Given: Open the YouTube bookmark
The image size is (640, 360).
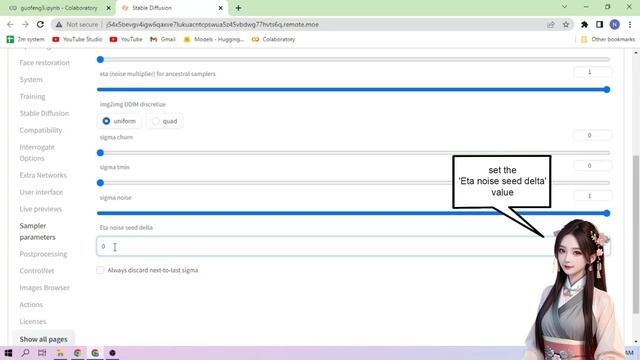Looking at the screenshot, I should (x=126, y=39).
